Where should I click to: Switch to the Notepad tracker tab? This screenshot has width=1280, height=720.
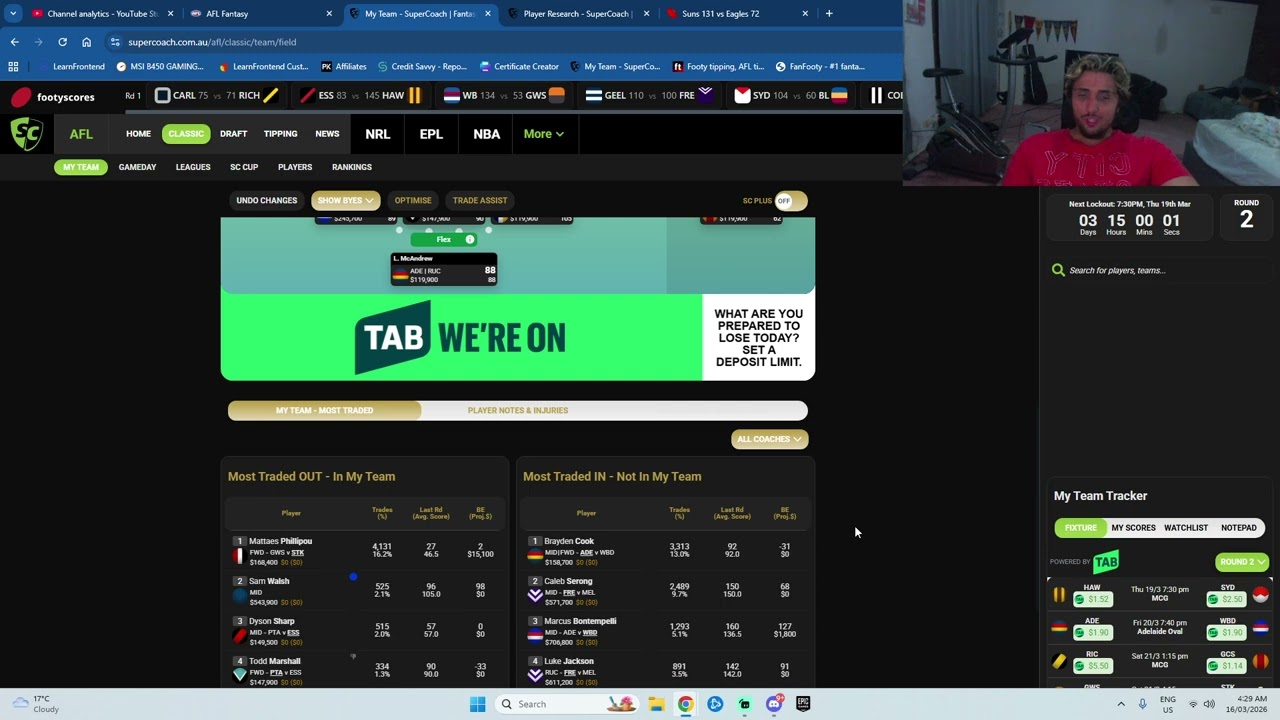pos(1238,528)
